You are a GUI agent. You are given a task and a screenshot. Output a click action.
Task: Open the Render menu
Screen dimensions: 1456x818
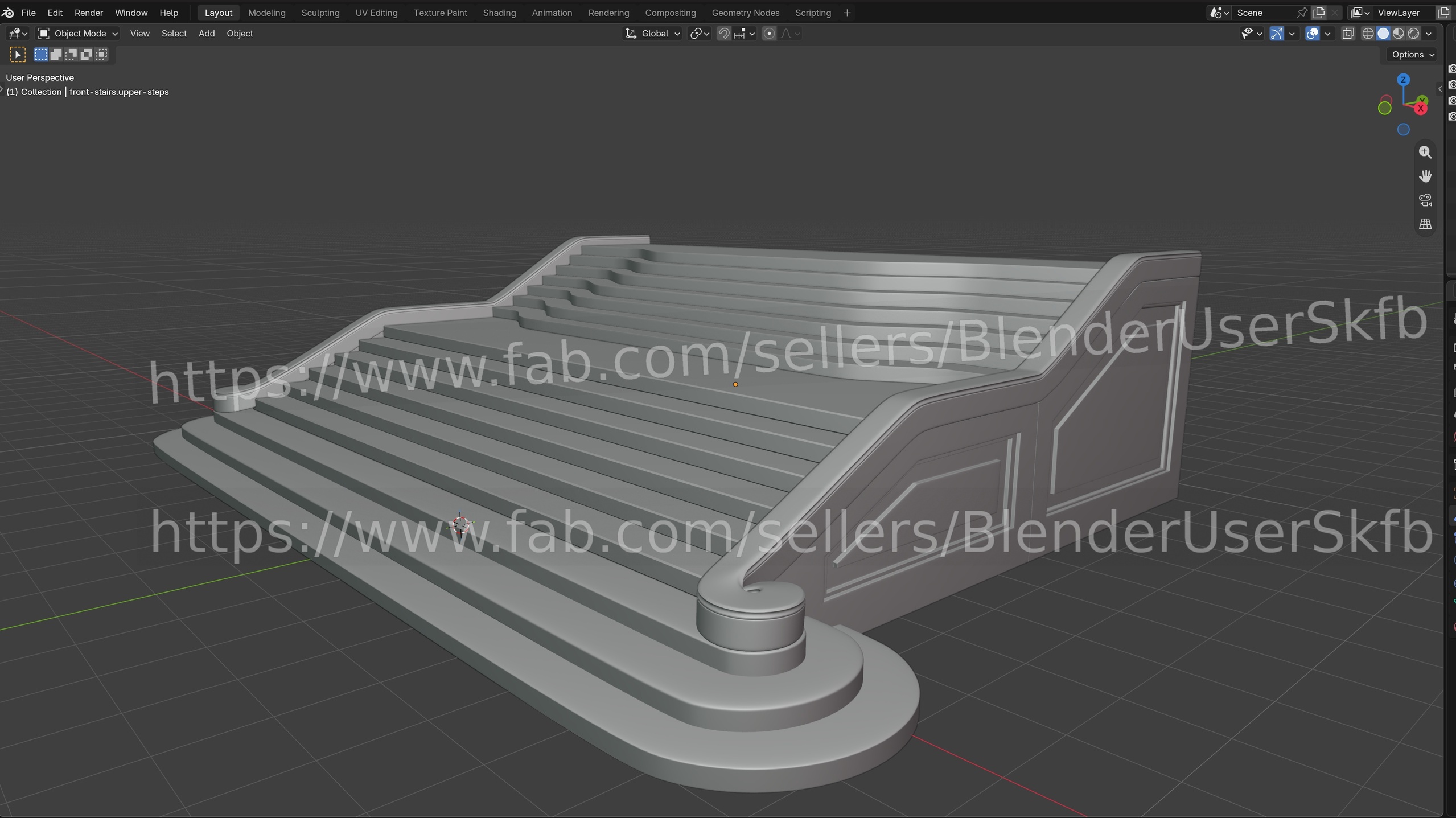[x=89, y=13]
